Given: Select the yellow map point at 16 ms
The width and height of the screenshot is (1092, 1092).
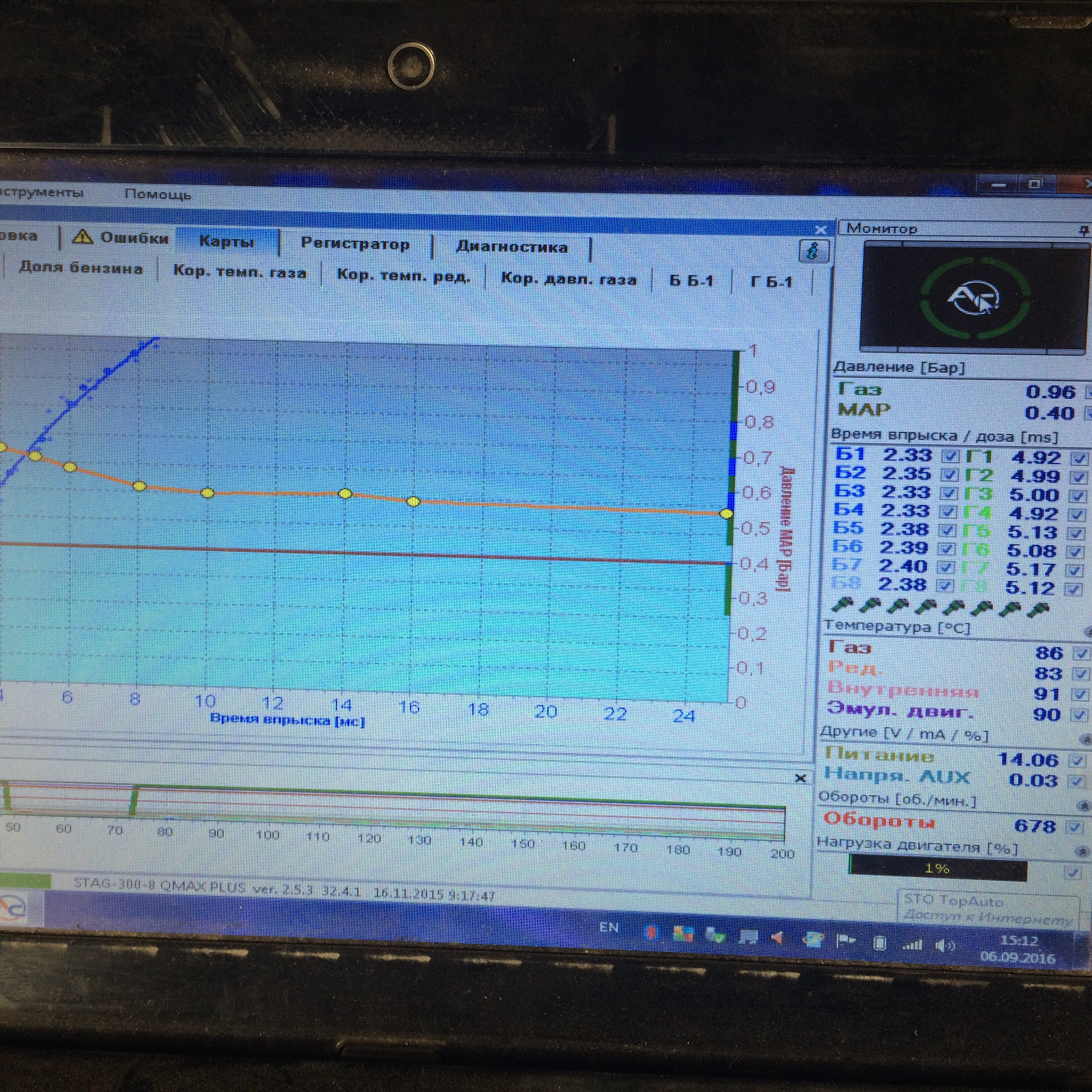Looking at the screenshot, I should tap(413, 501).
